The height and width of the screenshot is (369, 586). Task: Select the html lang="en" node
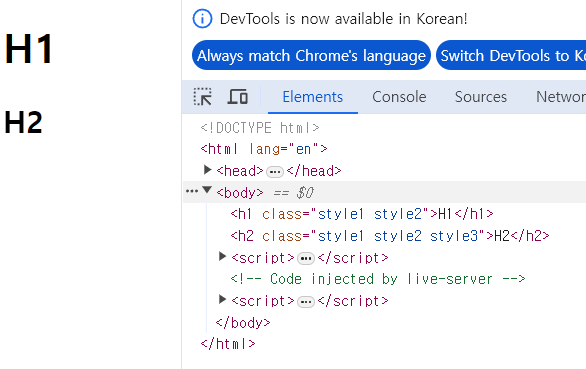(x=264, y=149)
